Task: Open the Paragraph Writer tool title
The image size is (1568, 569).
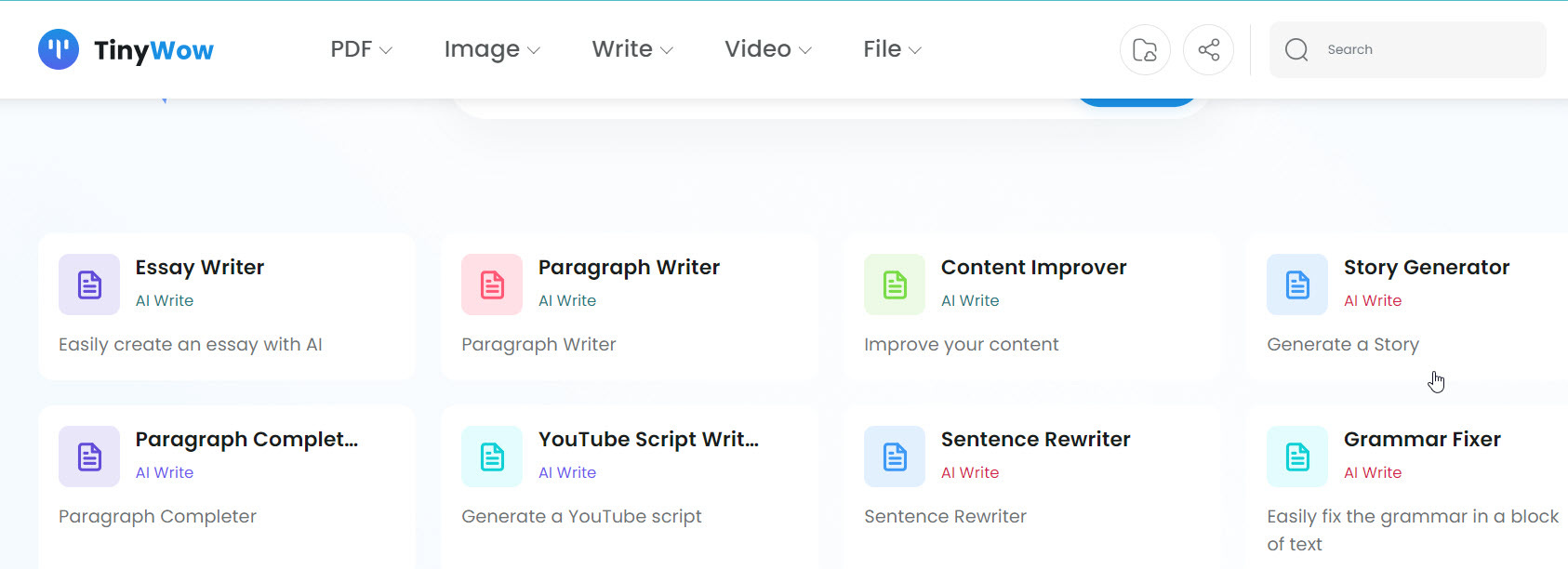Action: [x=629, y=268]
